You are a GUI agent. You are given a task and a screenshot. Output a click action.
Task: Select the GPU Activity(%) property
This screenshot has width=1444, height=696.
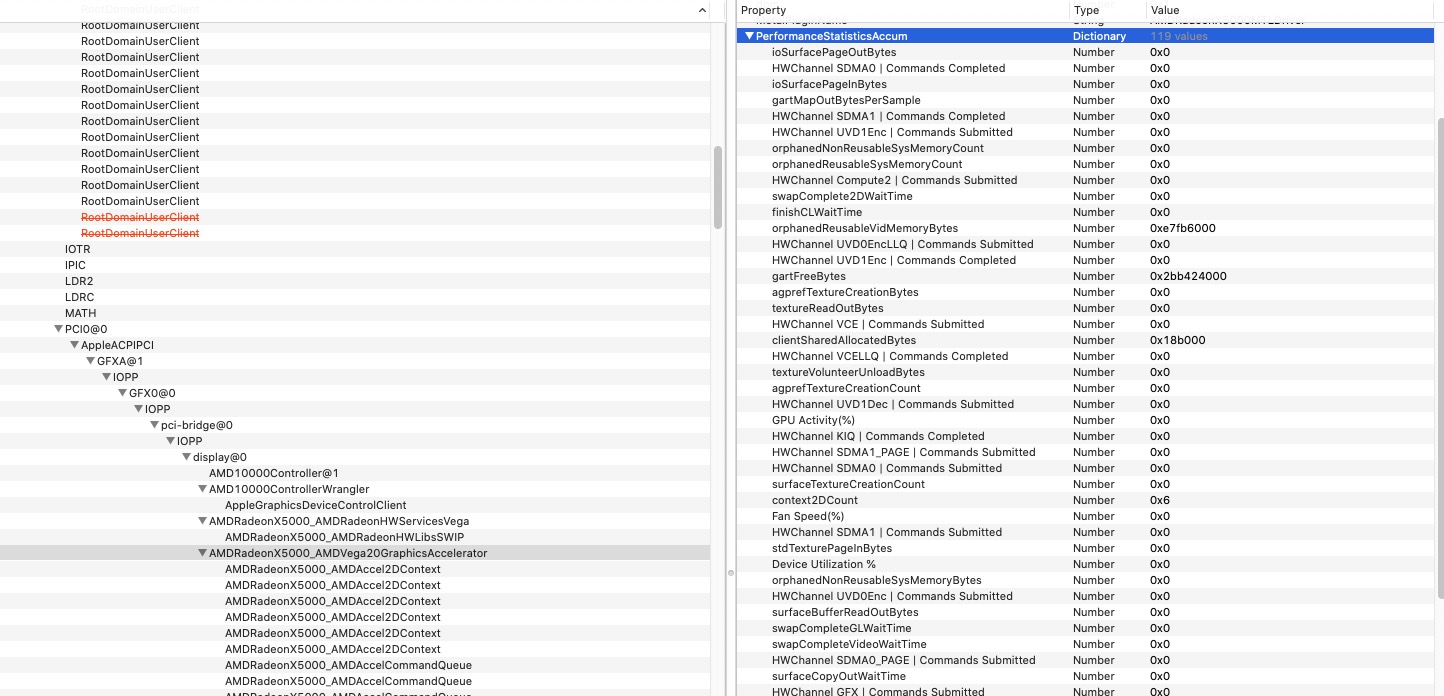pyautogui.click(x=813, y=420)
